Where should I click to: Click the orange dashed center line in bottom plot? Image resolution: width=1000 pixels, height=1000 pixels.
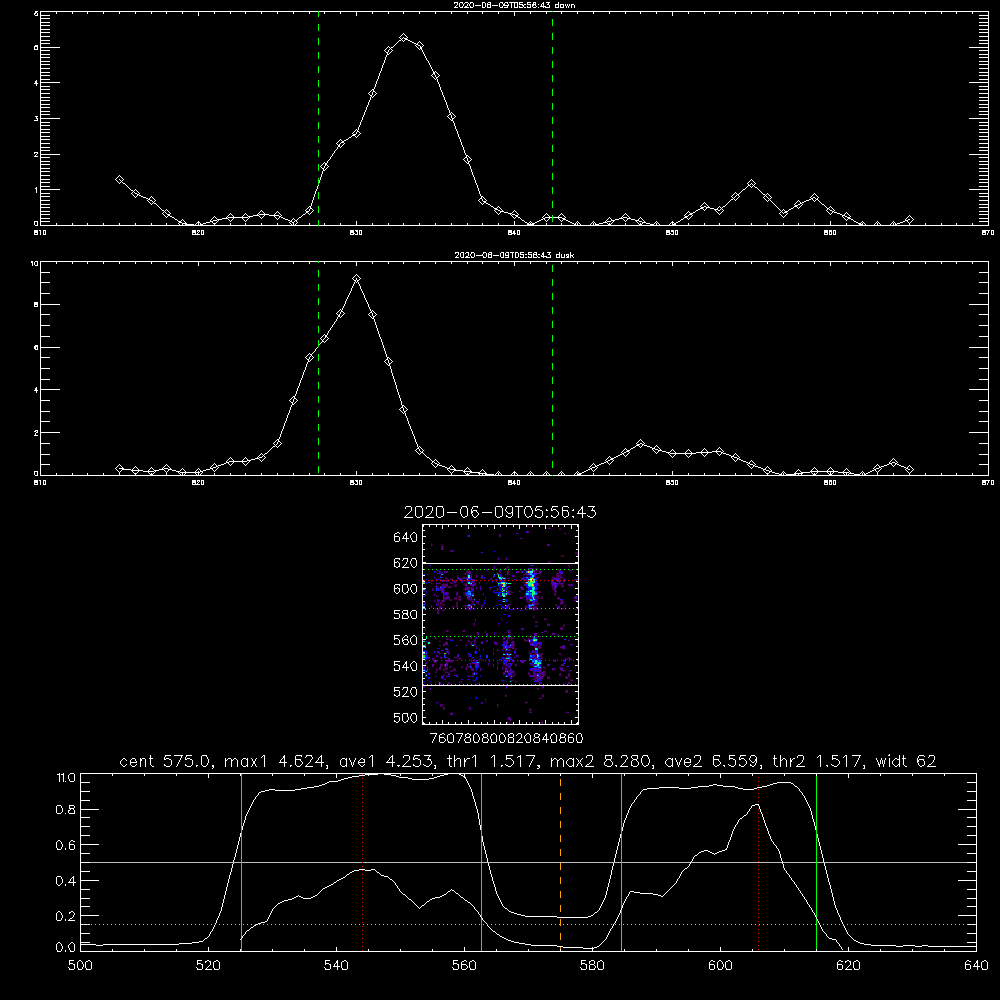point(561,861)
